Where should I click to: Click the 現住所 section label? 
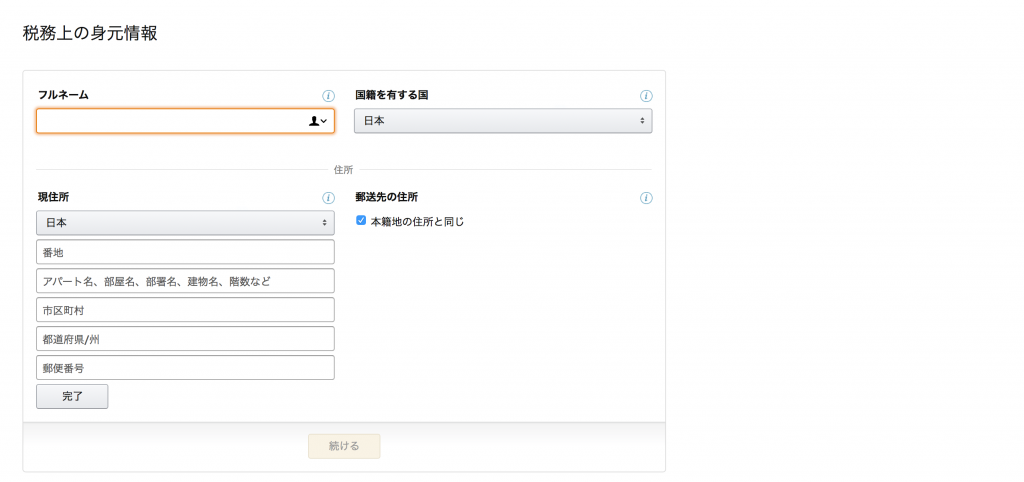click(x=54, y=197)
